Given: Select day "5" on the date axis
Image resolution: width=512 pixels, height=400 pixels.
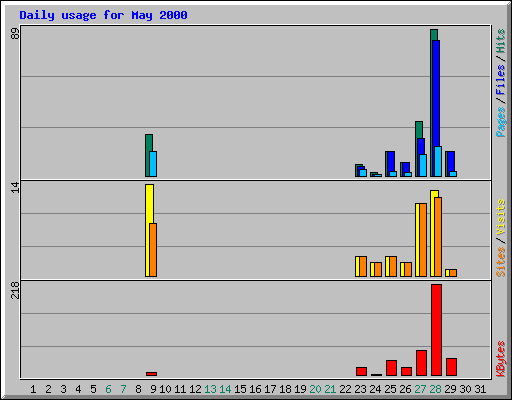Looking at the screenshot, I should point(93,389).
